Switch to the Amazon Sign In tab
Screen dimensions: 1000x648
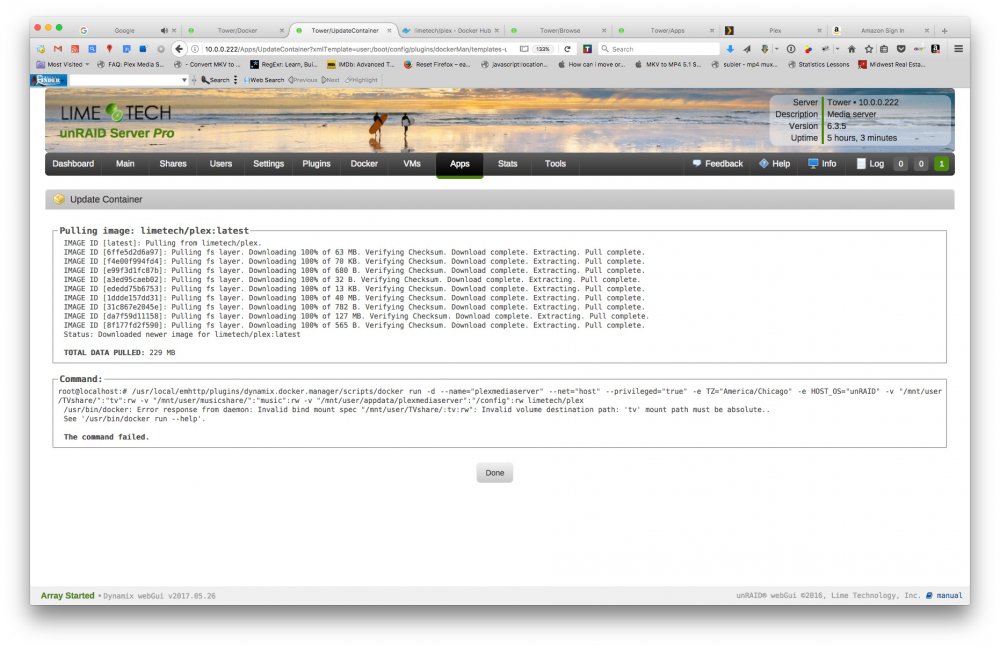click(x=882, y=30)
